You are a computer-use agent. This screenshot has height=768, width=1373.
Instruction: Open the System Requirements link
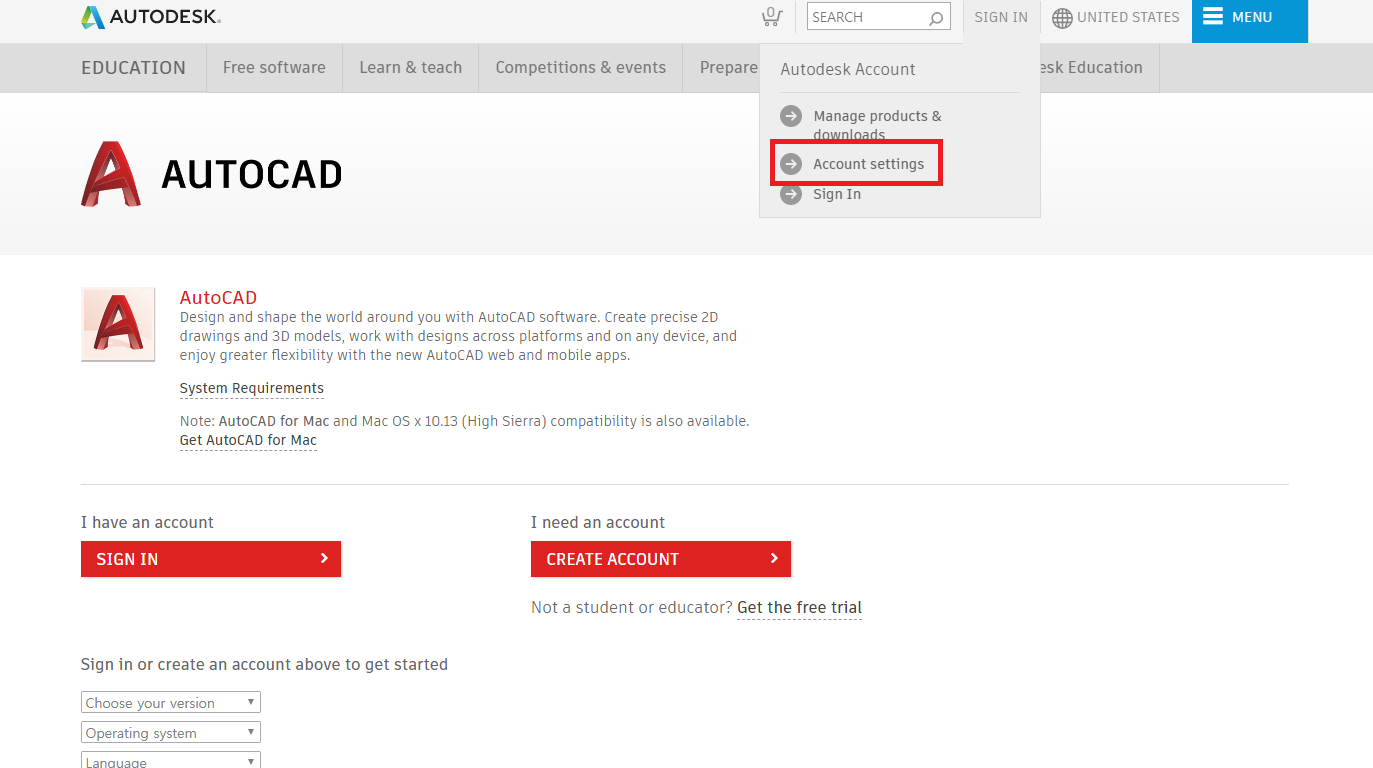pyautogui.click(x=252, y=388)
